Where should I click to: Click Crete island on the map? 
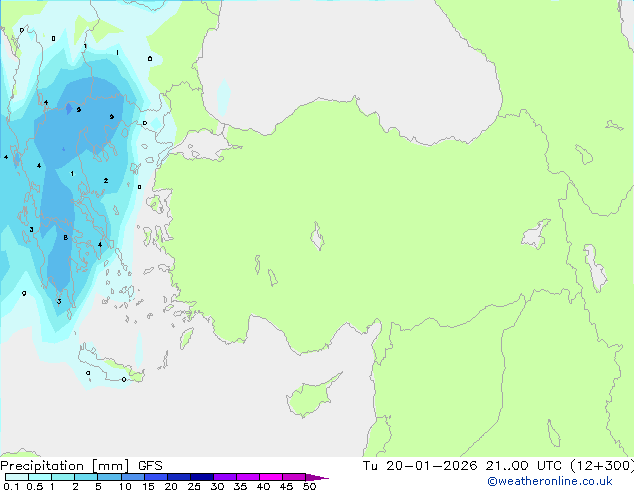(x=109, y=366)
